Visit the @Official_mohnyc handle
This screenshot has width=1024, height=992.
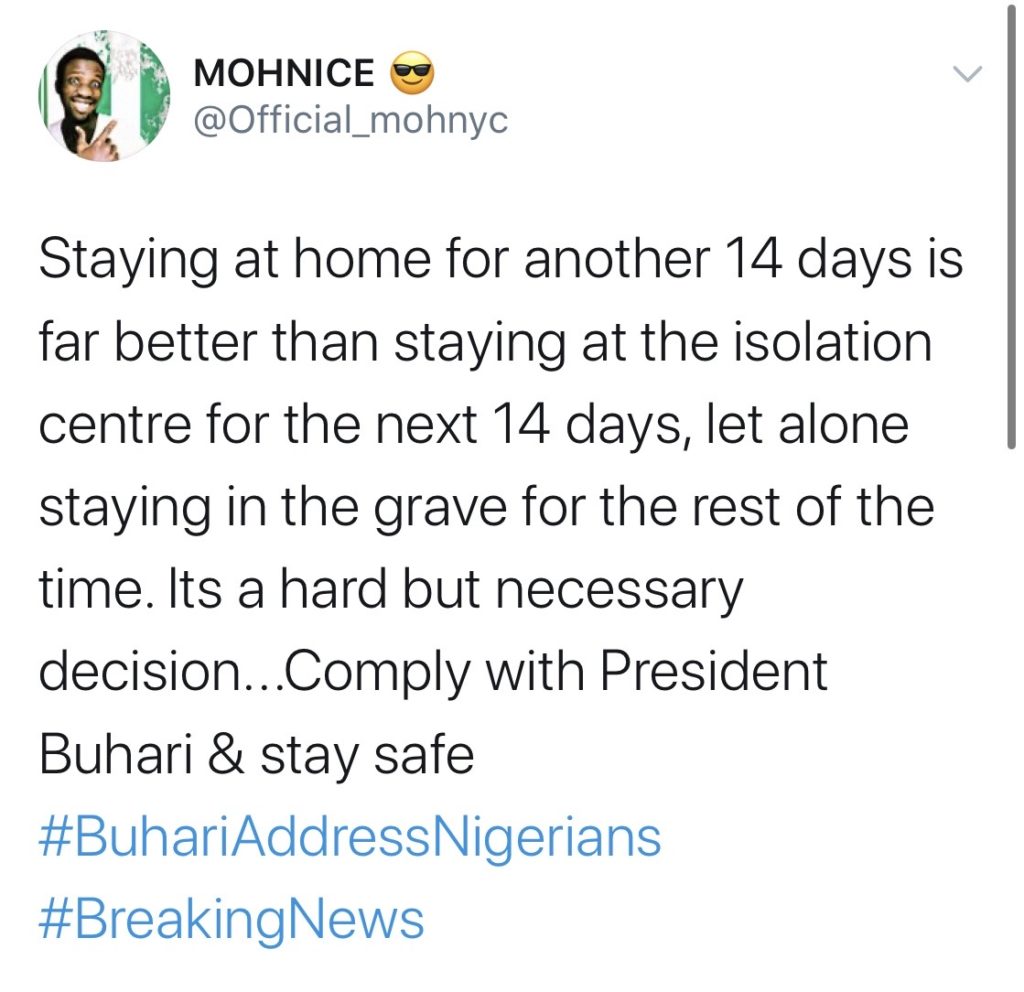[x=350, y=120]
